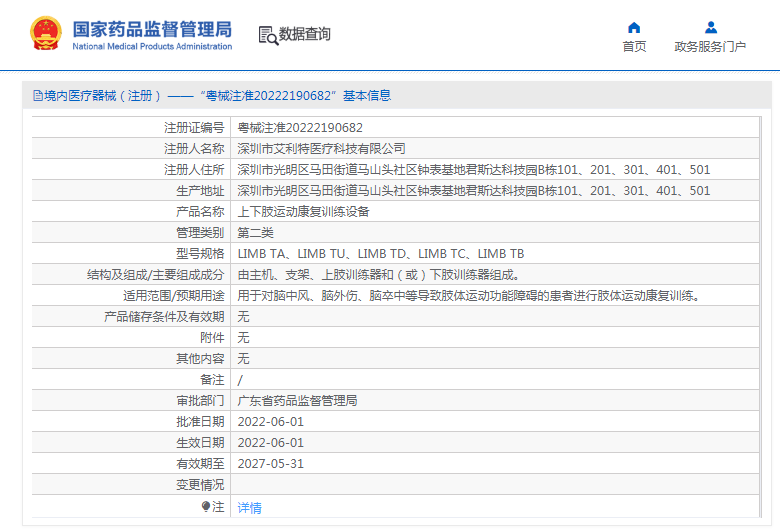Open the 政务服务门户 link

710,47
